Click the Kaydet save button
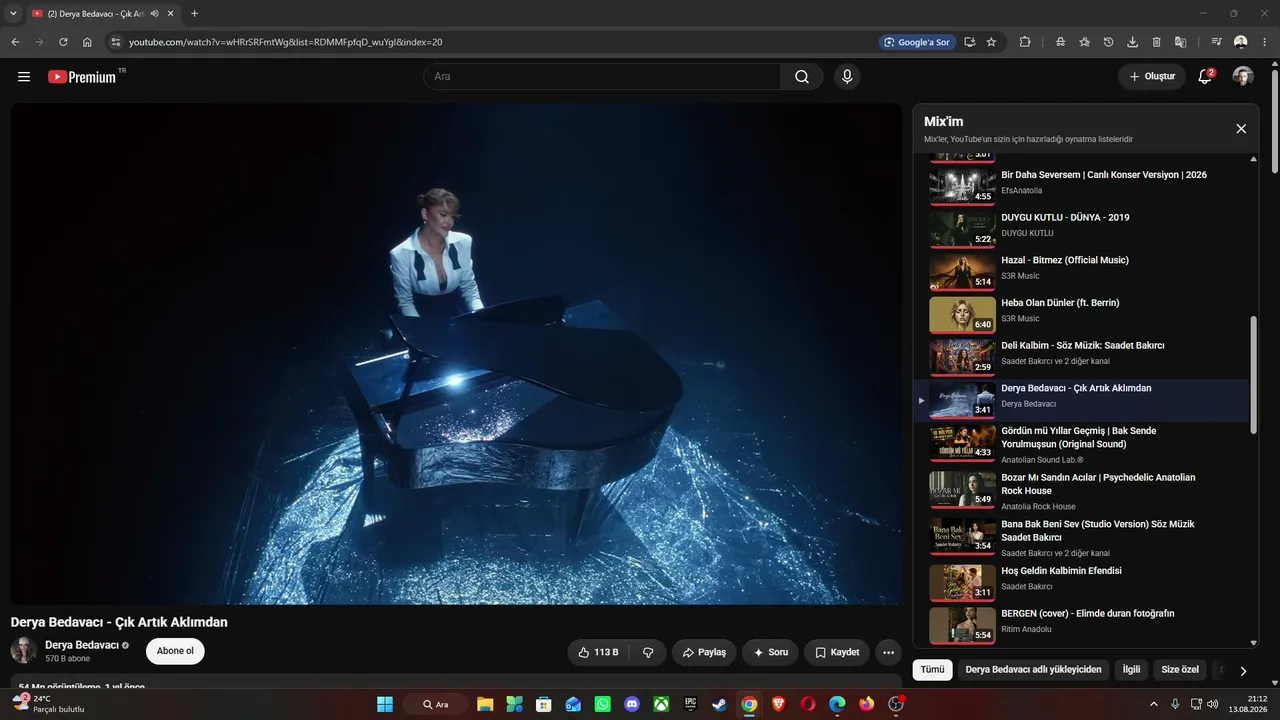This screenshot has height=720, width=1280. click(x=837, y=652)
